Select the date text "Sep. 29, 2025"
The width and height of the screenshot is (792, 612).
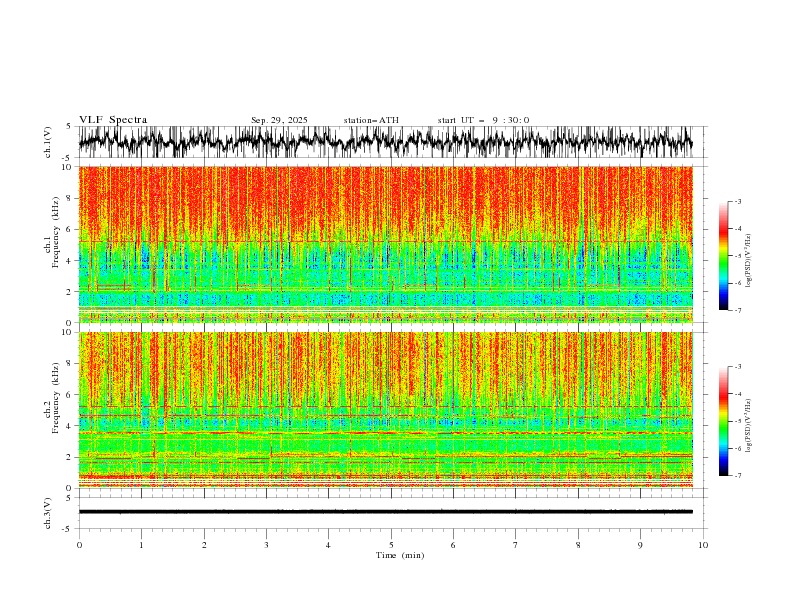[279, 120]
